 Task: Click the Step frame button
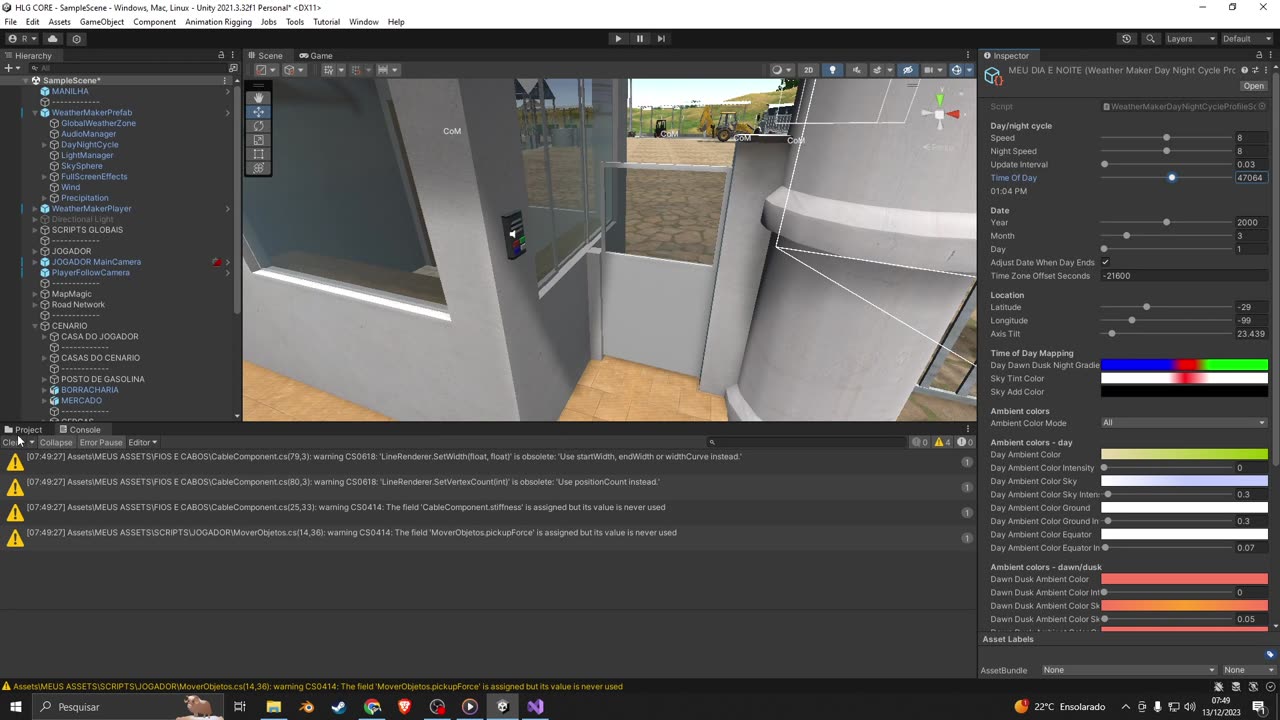661,39
